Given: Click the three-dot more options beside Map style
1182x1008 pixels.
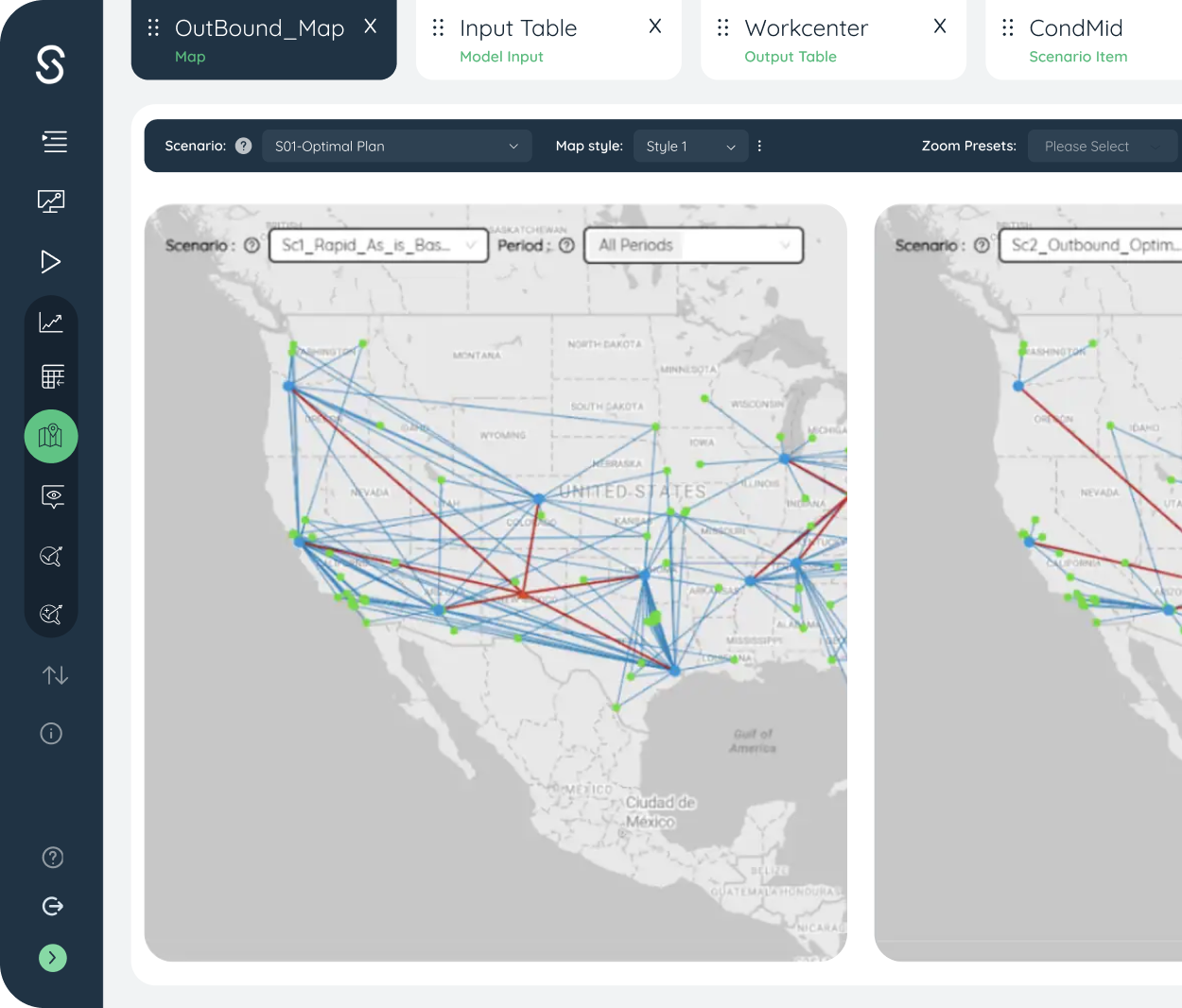Looking at the screenshot, I should [x=759, y=146].
